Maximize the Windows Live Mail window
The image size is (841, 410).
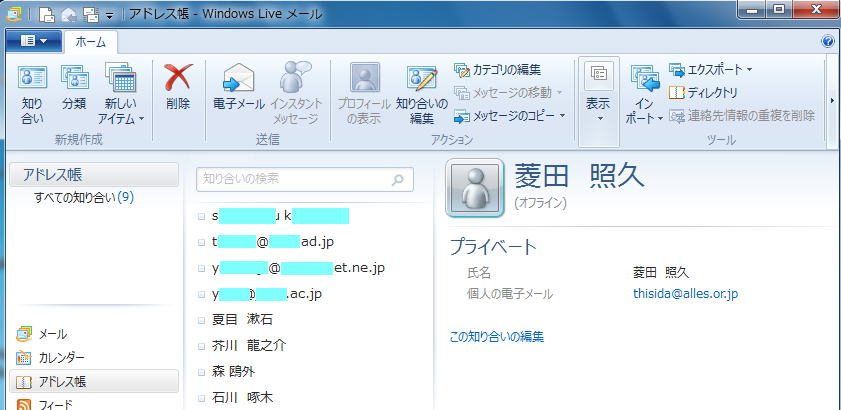(779, 9)
